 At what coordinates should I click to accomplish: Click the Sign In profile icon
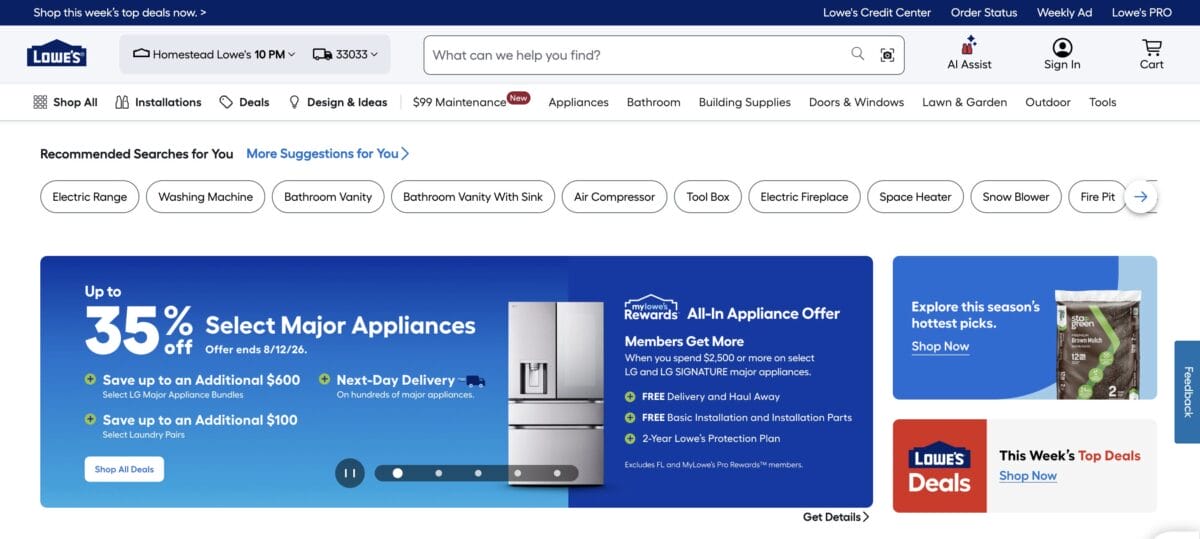[1062, 47]
